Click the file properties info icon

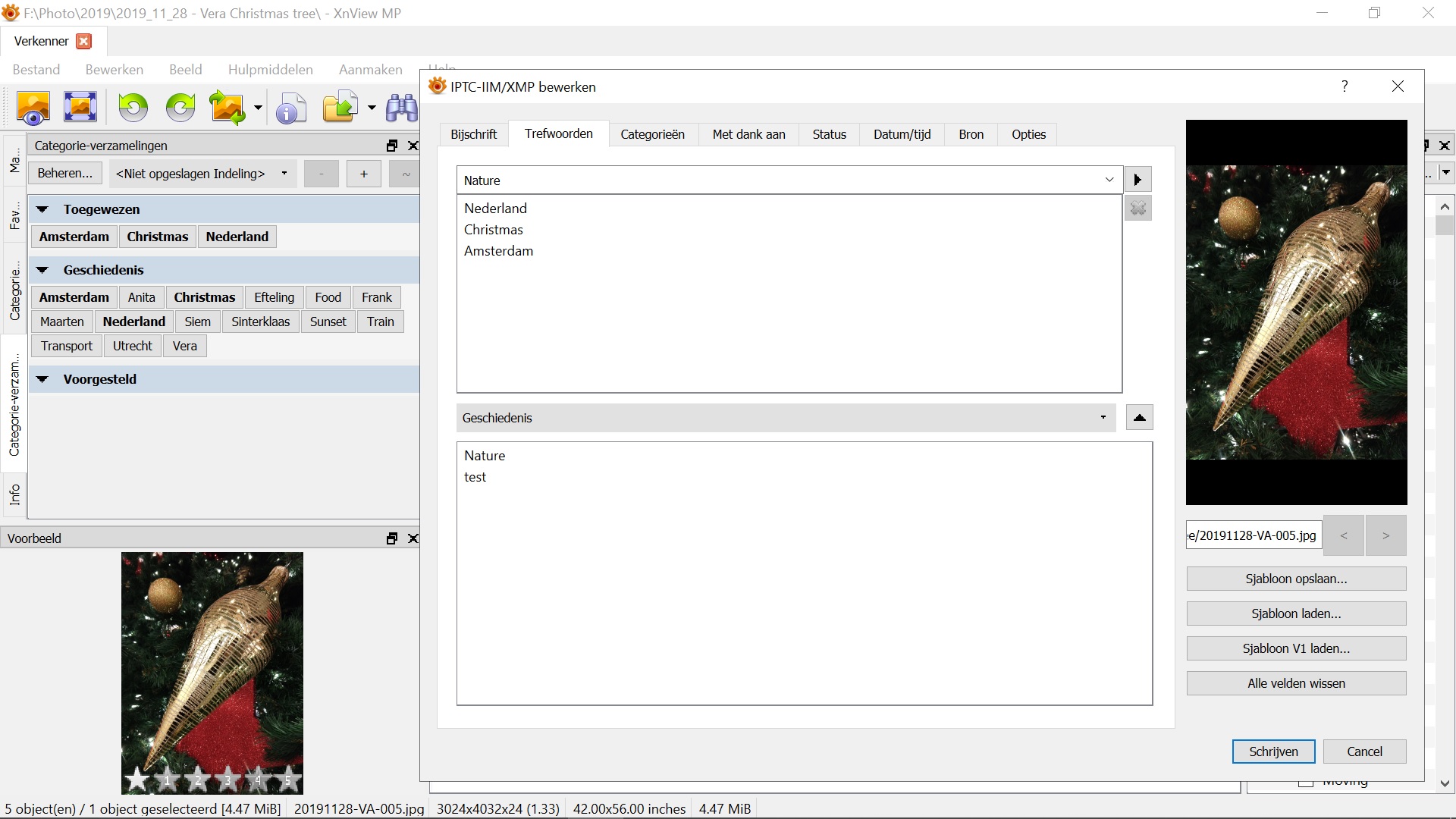(x=290, y=108)
